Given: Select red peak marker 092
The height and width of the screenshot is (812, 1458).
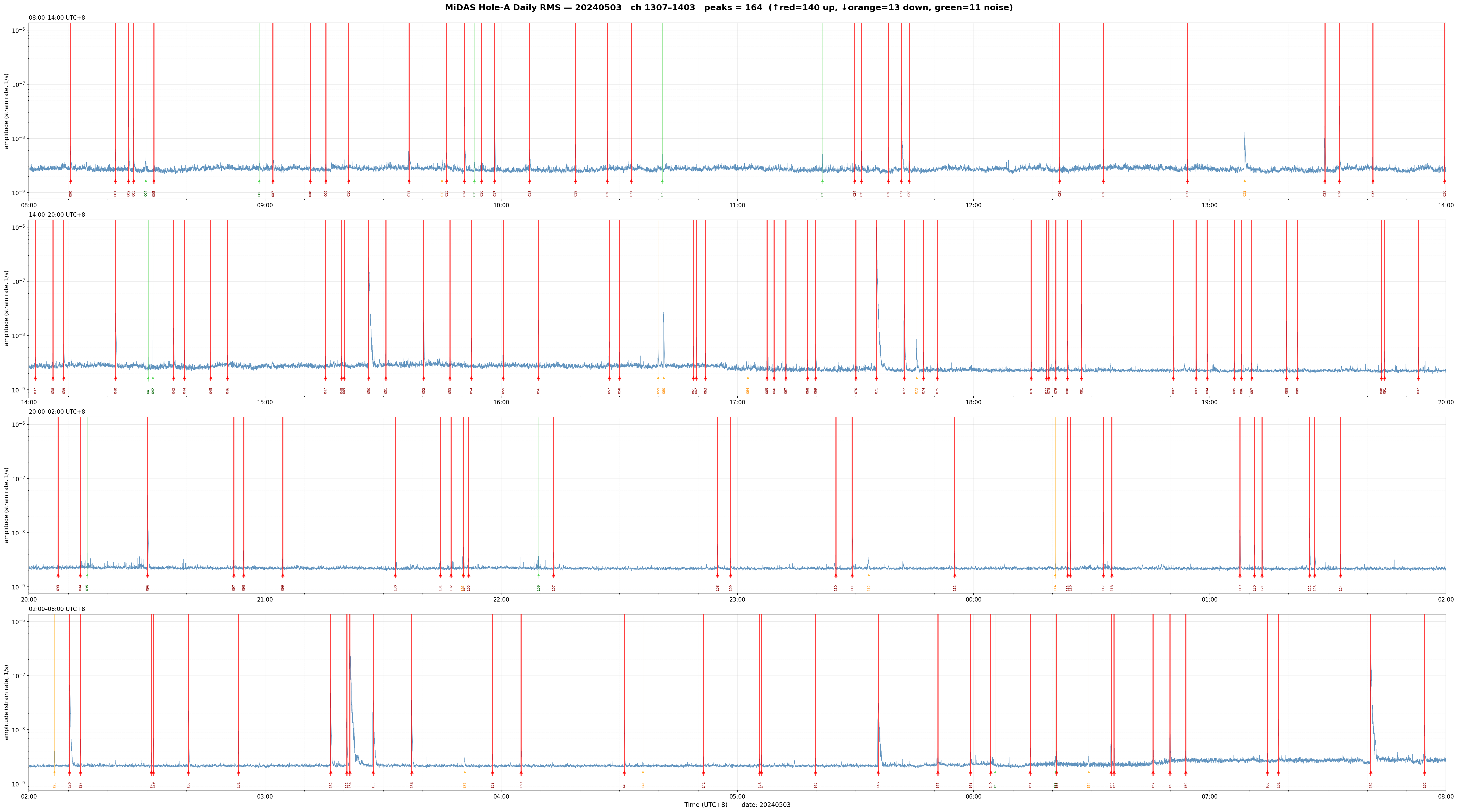Looking at the screenshot, I should pyautogui.click(x=1418, y=378).
